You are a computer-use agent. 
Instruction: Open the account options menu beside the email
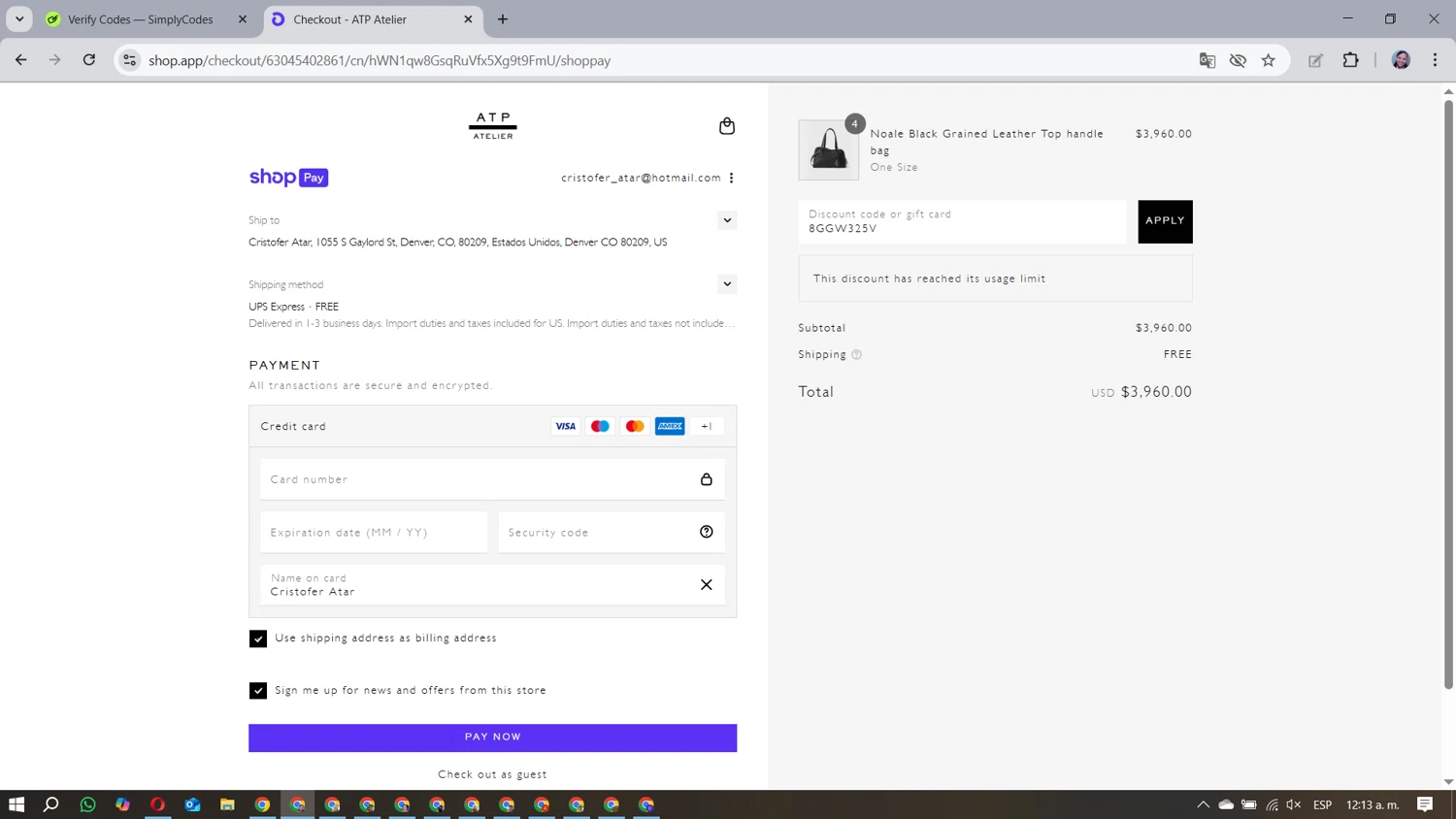click(732, 178)
